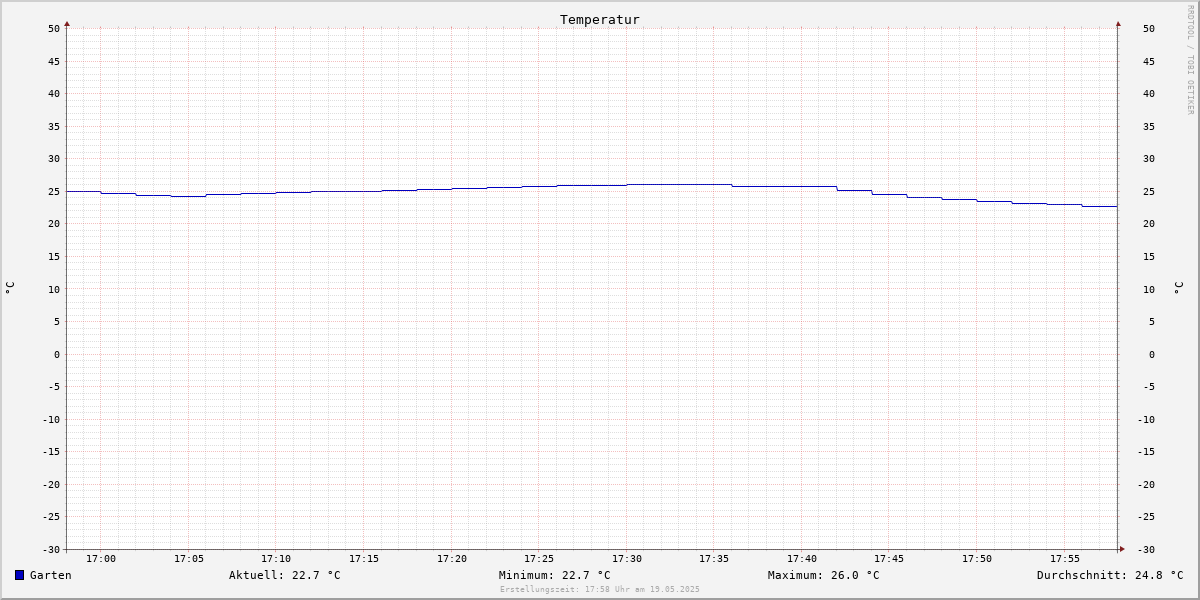
Task: Click the 17:55 time axis label
Action: (x=1065, y=558)
